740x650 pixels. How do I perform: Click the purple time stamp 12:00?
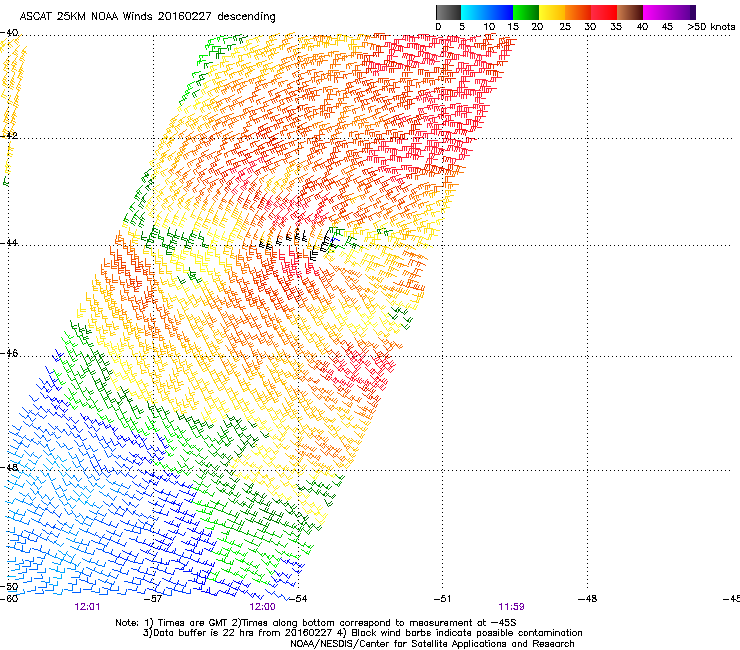262,607
